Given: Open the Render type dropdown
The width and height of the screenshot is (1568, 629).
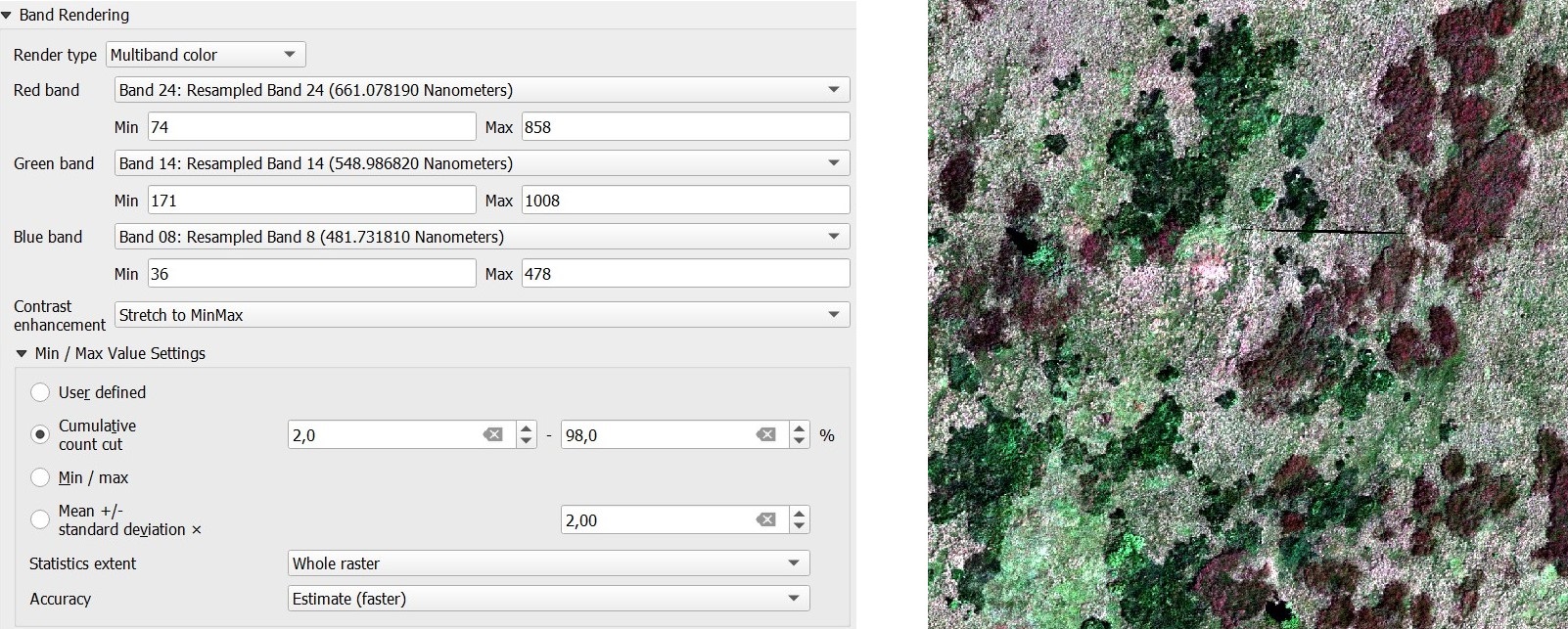Looking at the screenshot, I should tap(206, 55).
